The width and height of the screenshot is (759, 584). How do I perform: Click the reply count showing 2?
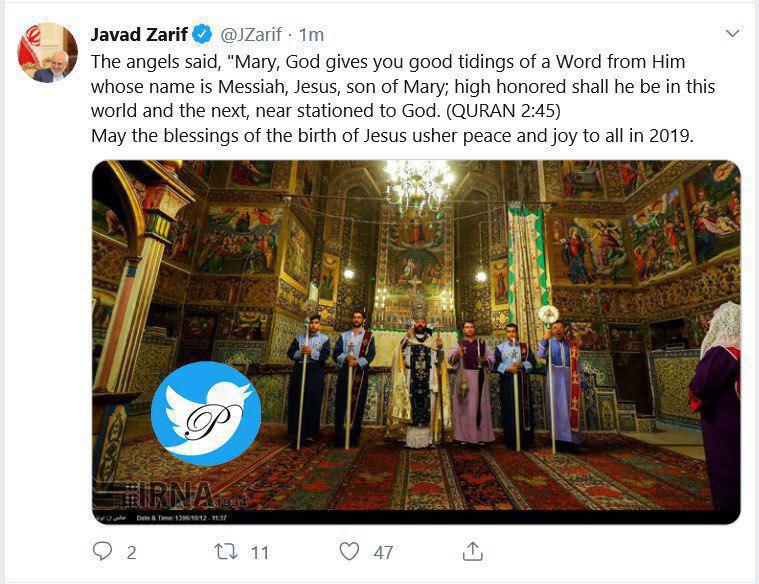131,553
